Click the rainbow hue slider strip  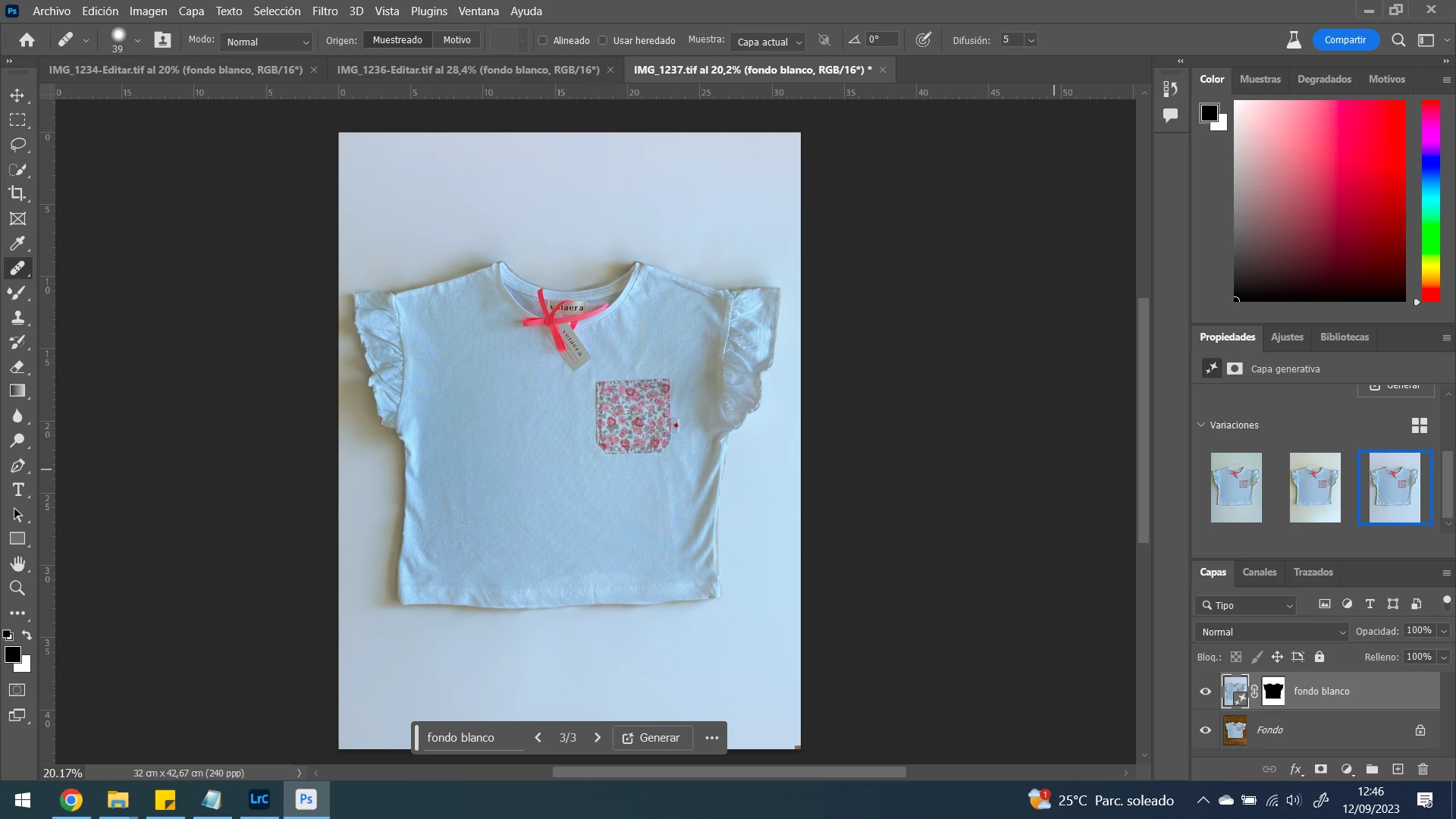coord(1430,201)
